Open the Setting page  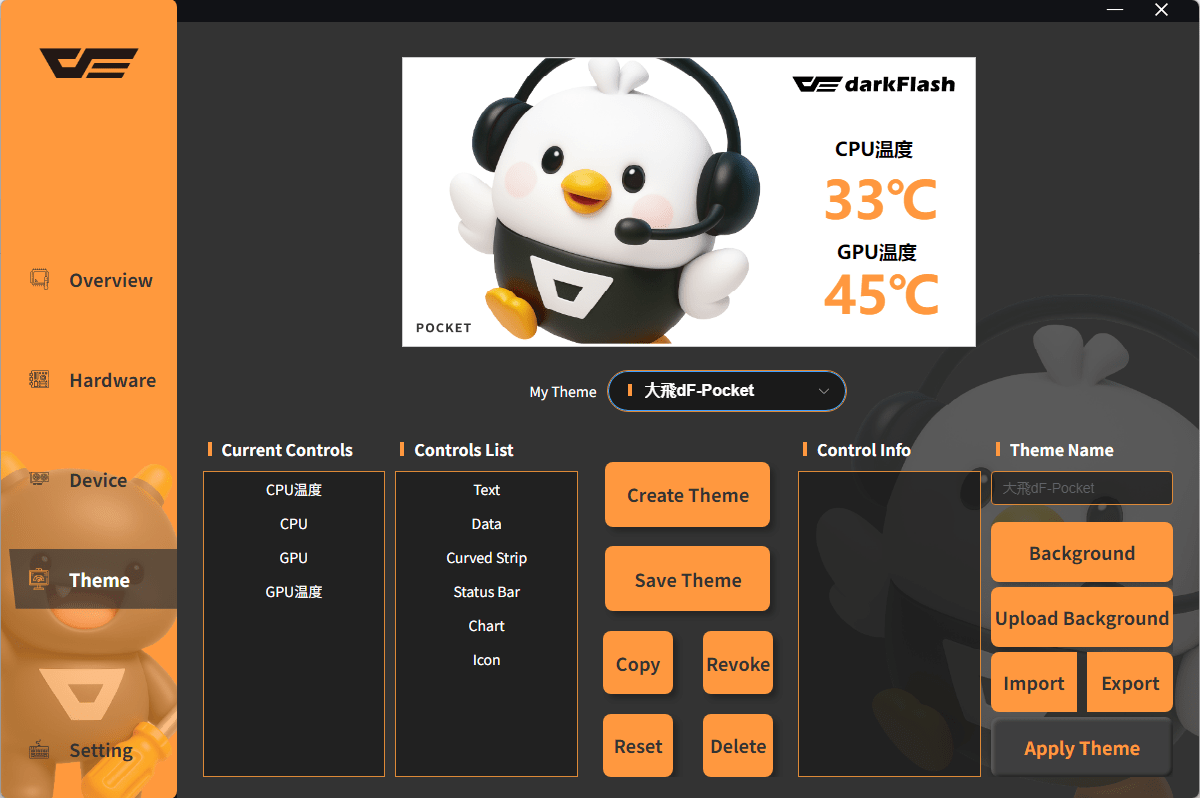tap(88, 750)
